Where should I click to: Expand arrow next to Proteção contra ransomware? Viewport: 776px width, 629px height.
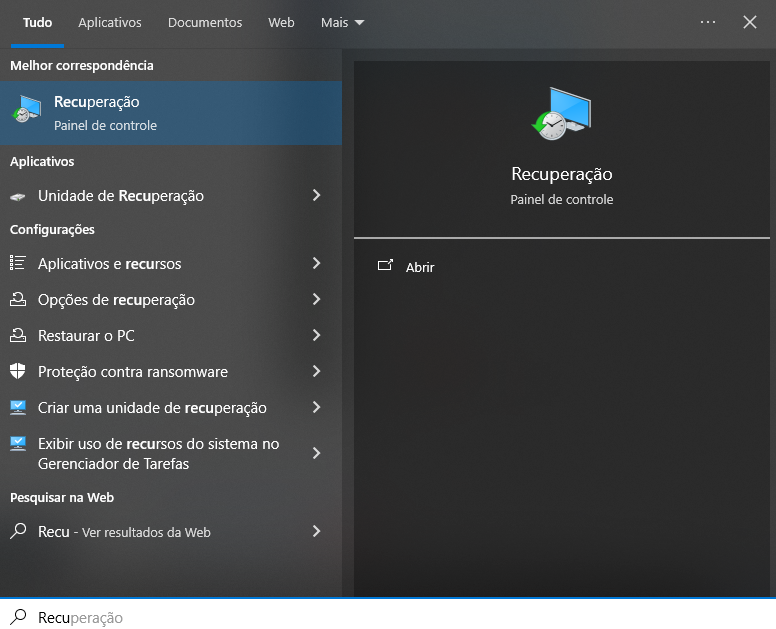point(316,372)
